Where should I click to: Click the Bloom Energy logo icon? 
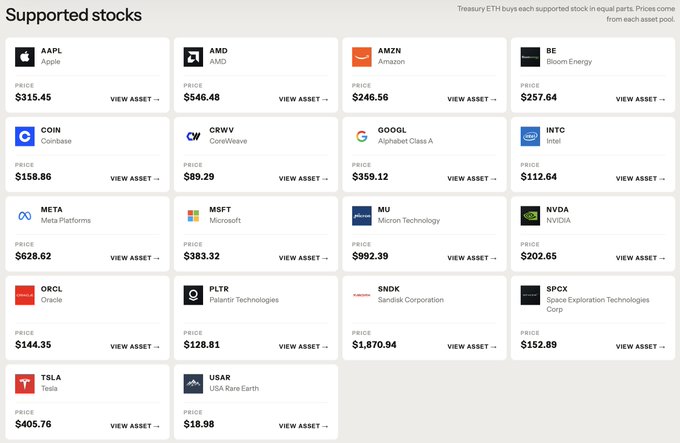[530, 57]
